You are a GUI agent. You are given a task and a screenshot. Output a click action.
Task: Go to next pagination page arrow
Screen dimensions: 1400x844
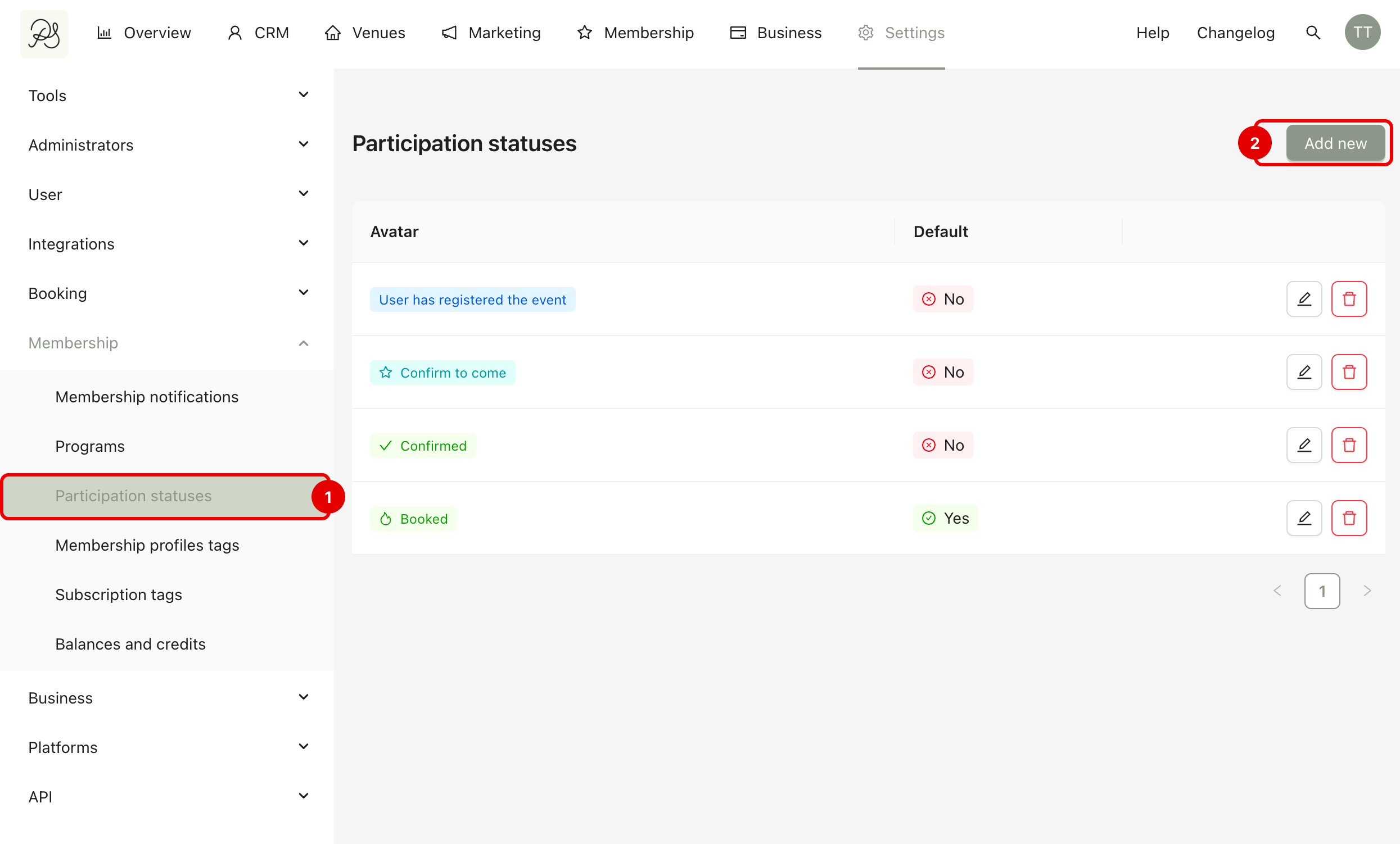point(1367,591)
